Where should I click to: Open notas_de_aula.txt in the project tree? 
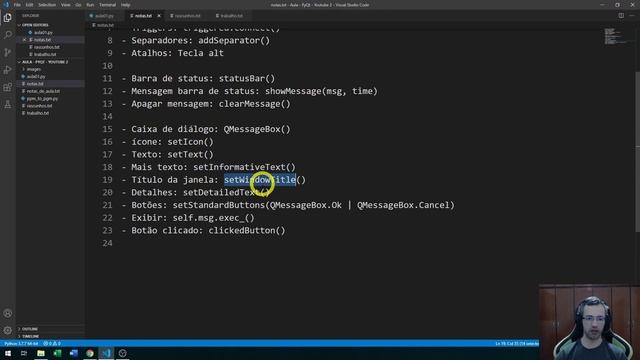43,91
